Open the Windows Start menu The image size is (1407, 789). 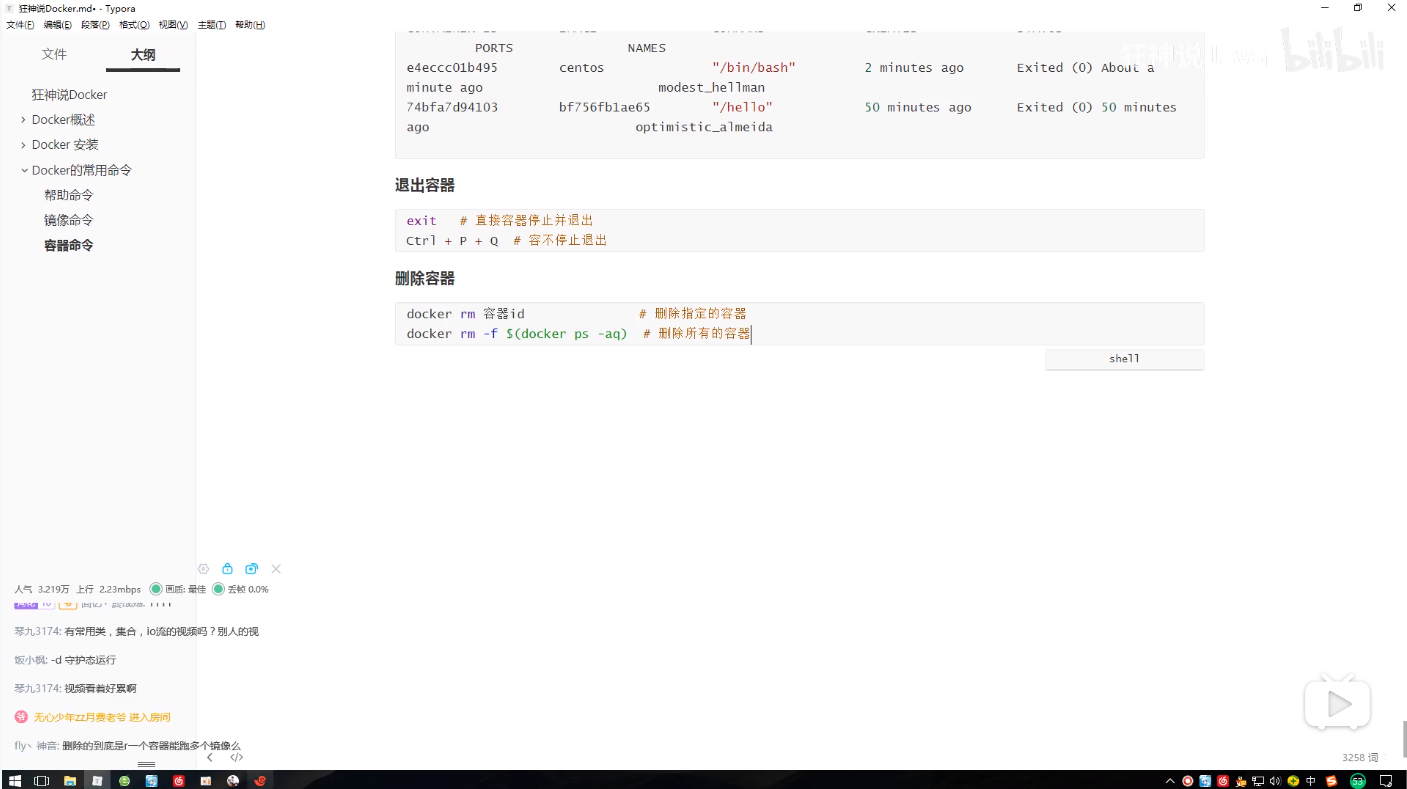[x=14, y=781]
